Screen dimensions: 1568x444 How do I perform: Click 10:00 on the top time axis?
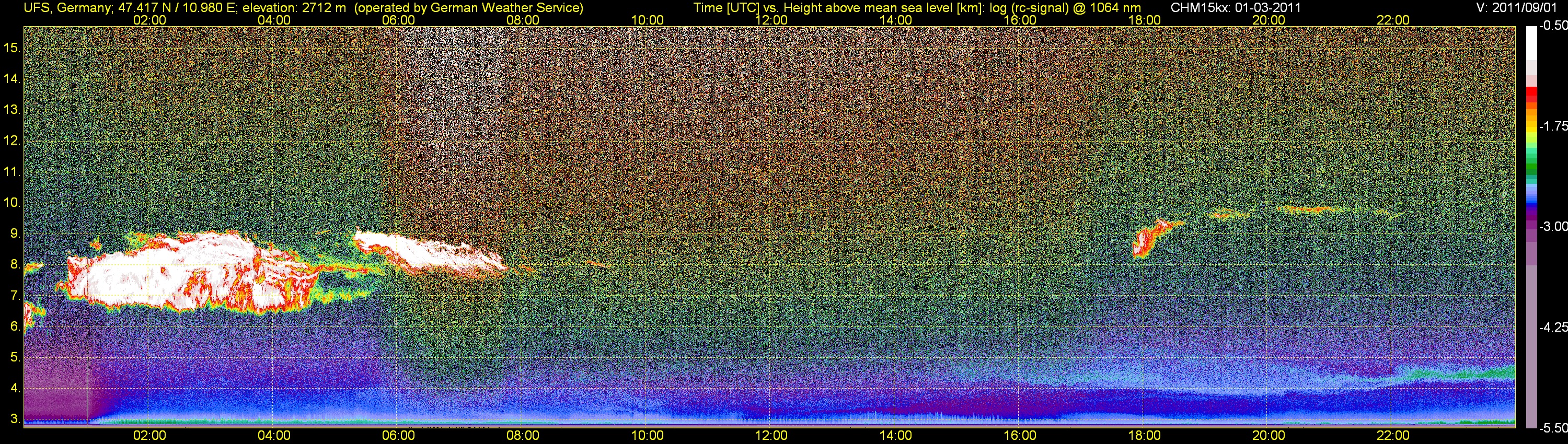point(647,20)
